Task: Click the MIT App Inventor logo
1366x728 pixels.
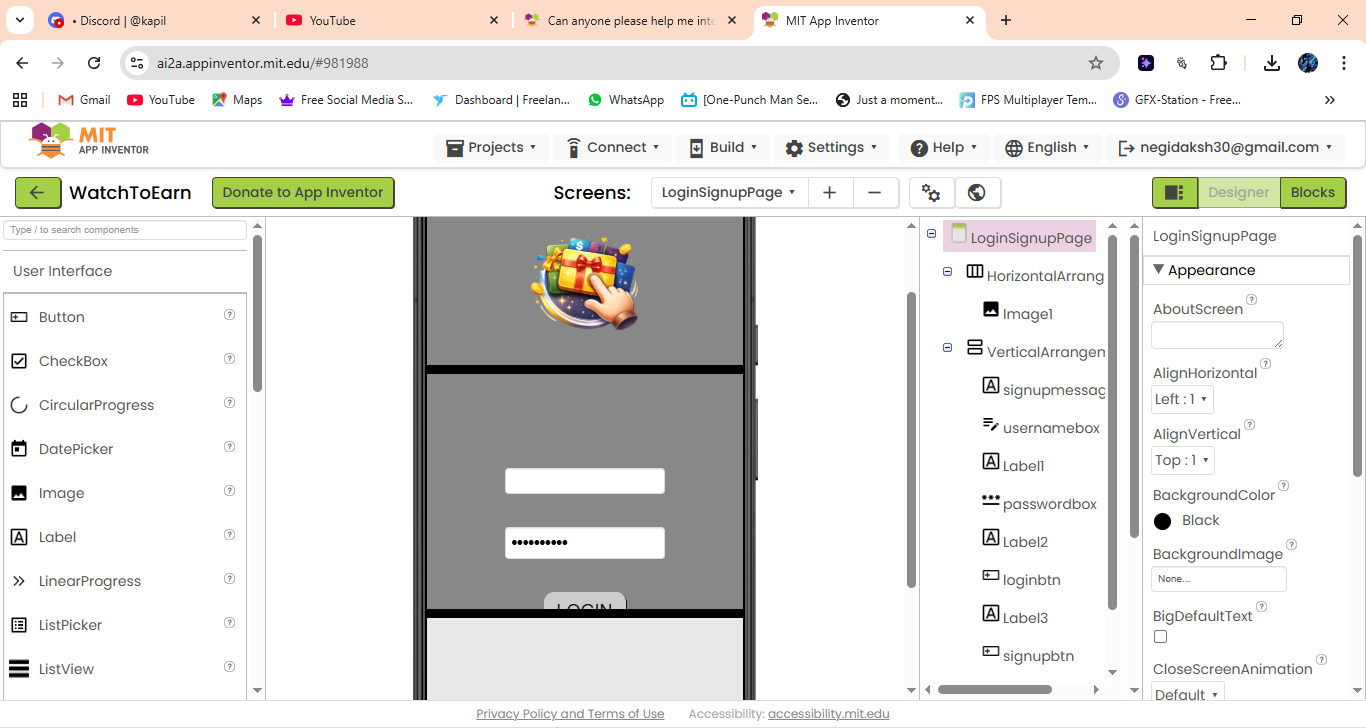Action: click(89, 142)
